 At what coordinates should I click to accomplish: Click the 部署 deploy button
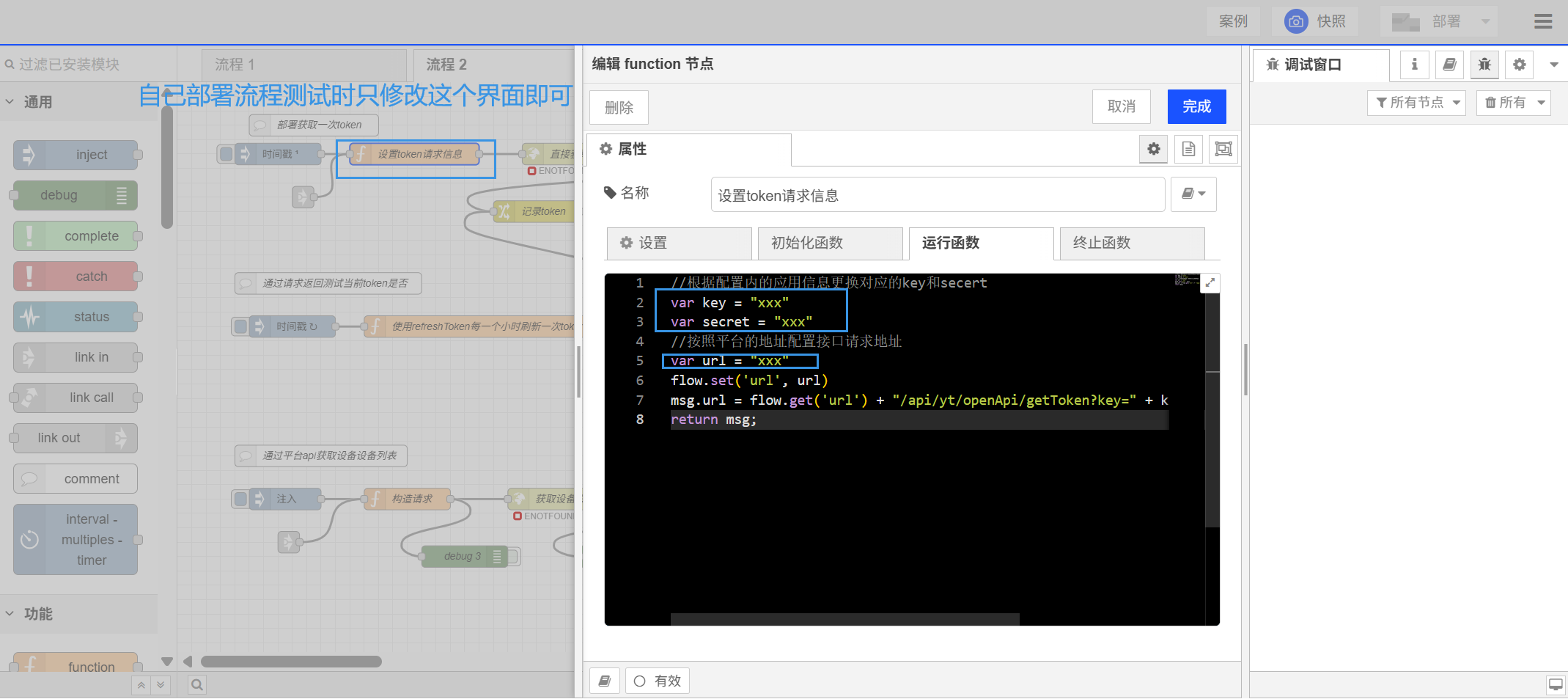pos(1427,21)
